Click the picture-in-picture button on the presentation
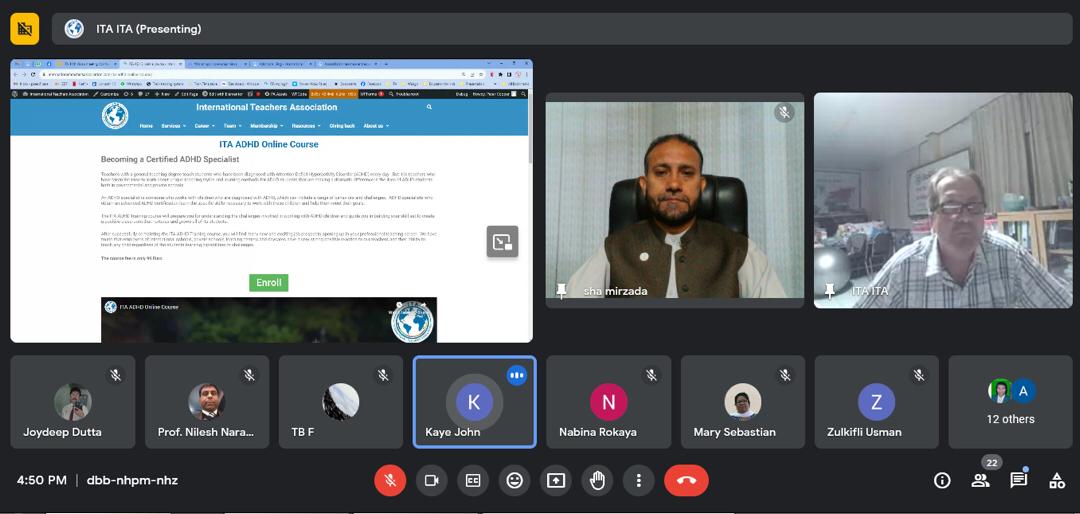The image size is (1080, 514). coord(502,241)
